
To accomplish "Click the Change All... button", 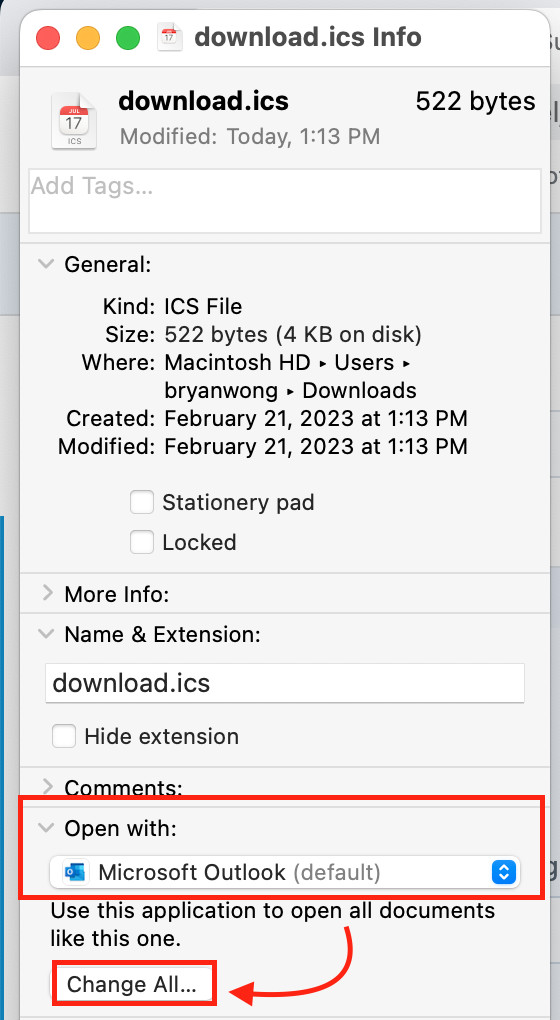I will 132,984.
